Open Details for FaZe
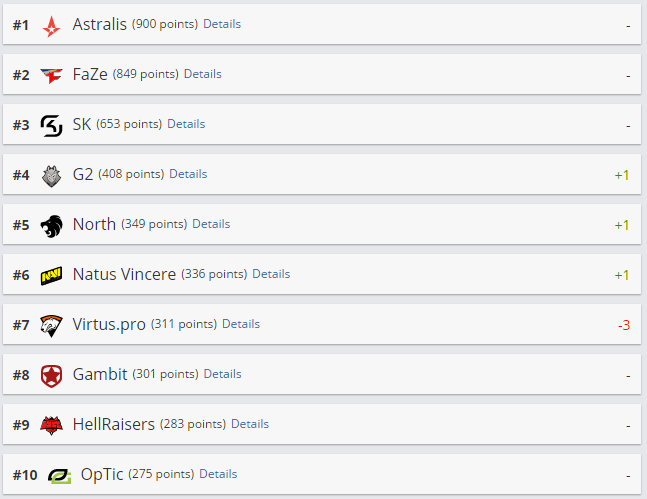Viewport: 647px width, 499px height. [x=203, y=74]
